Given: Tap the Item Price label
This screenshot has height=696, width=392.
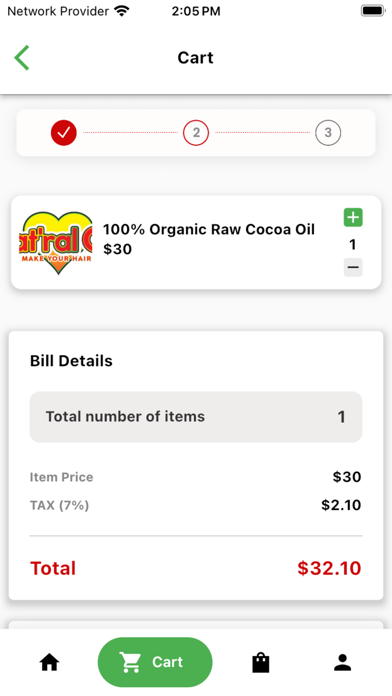Looking at the screenshot, I should 61,477.
